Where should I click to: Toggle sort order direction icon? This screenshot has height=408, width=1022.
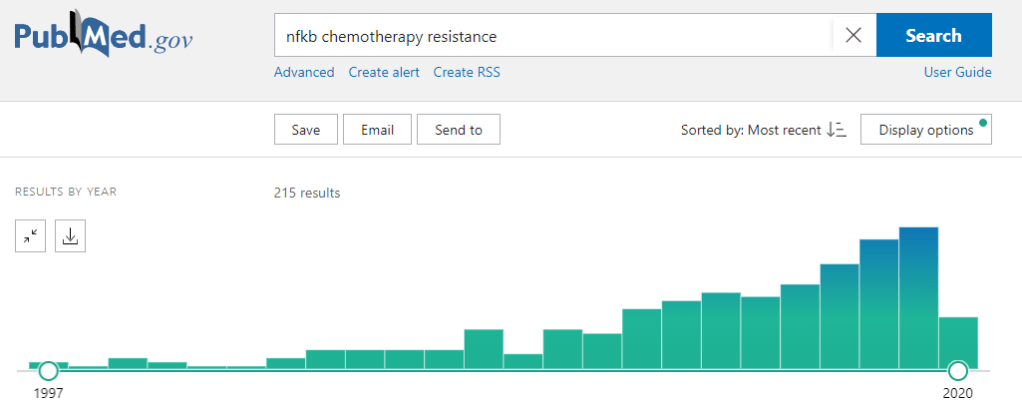click(x=837, y=130)
